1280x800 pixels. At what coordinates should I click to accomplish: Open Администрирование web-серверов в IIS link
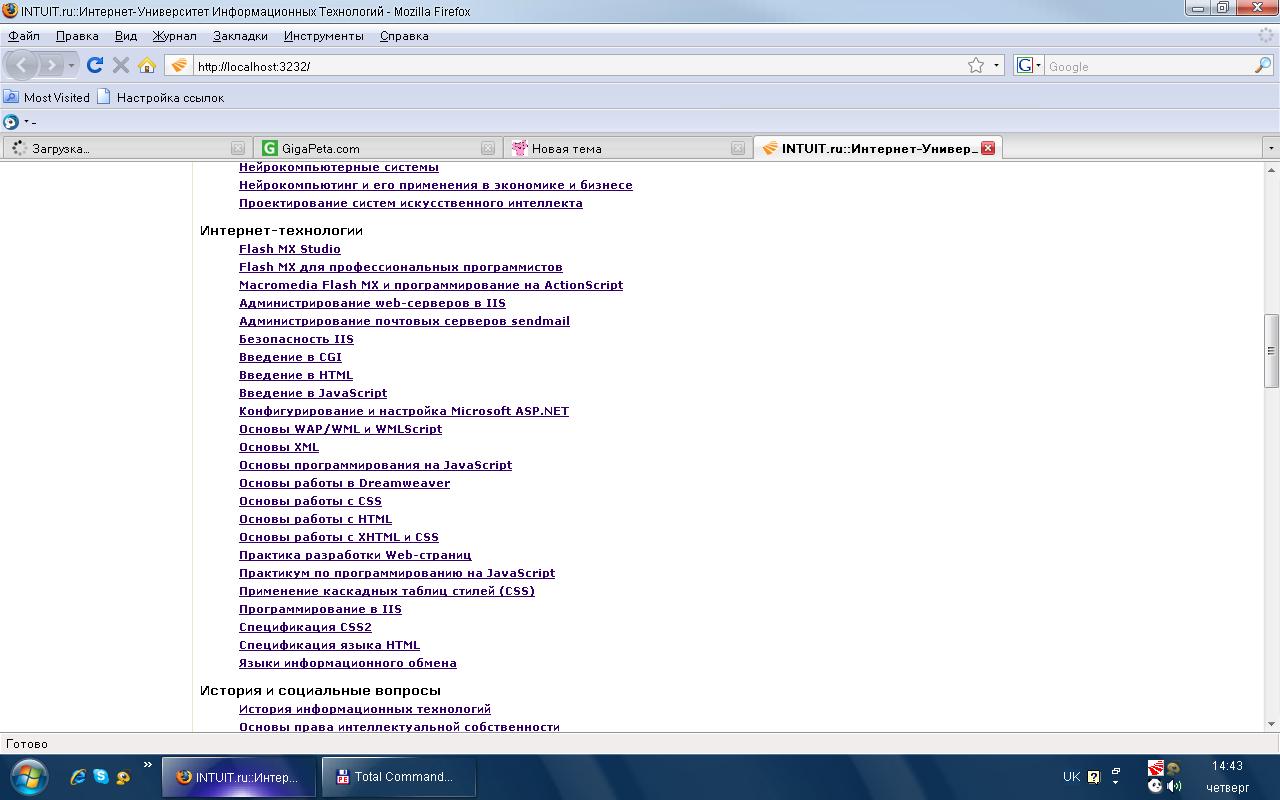(372, 303)
